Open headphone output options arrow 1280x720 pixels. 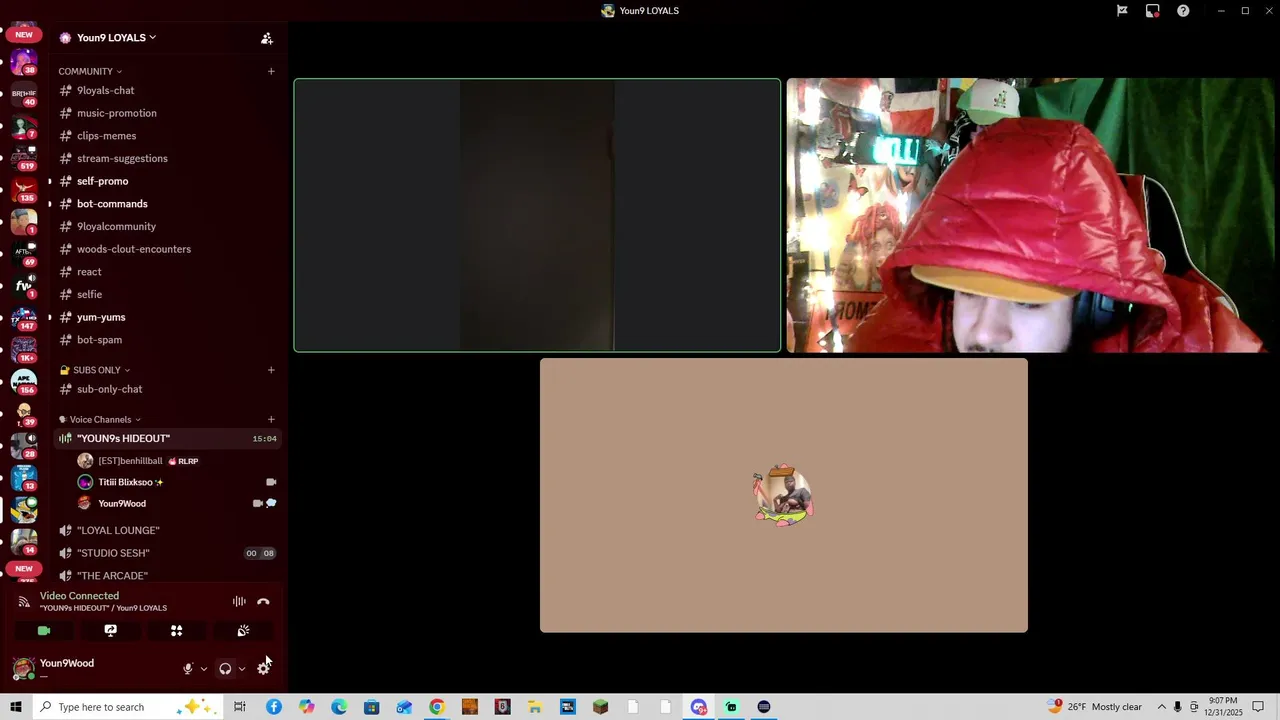pyautogui.click(x=242, y=669)
